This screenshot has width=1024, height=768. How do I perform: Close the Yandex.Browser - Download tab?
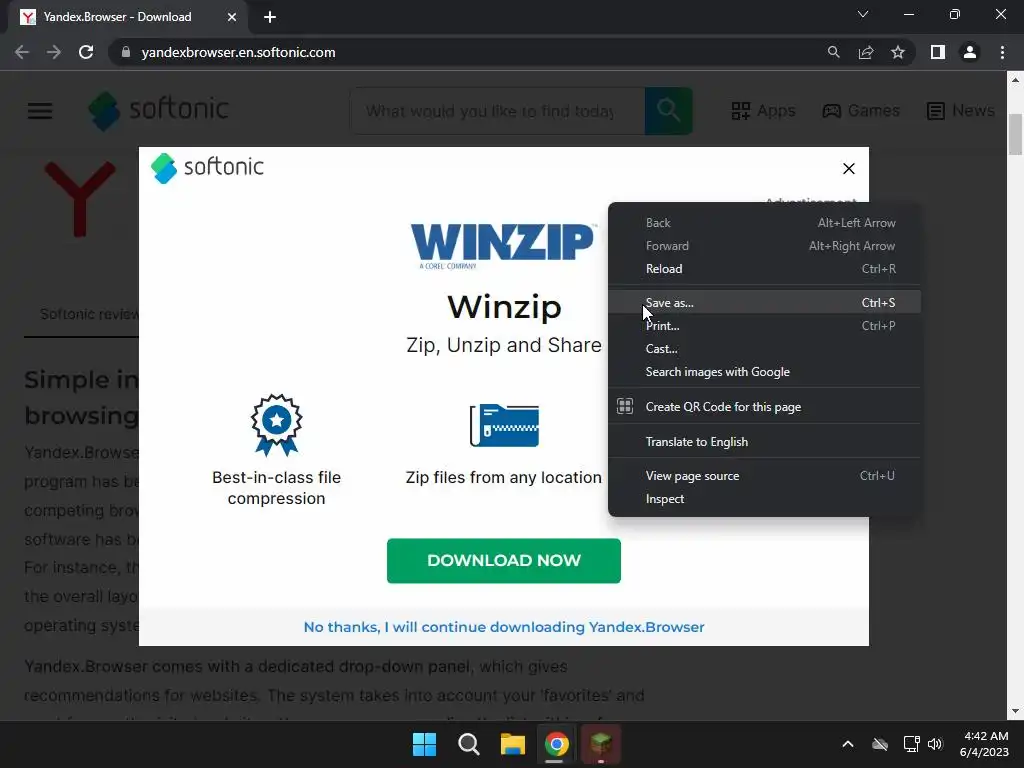tap(232, 17)
